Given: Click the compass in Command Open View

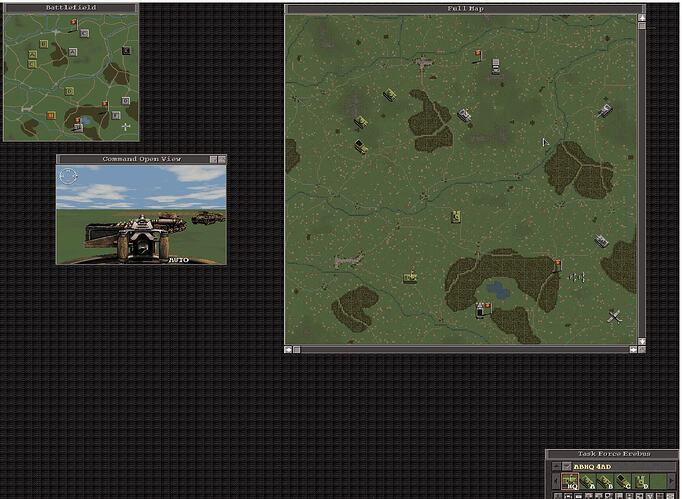Looking at the screenshot, I should pos(68,176).
